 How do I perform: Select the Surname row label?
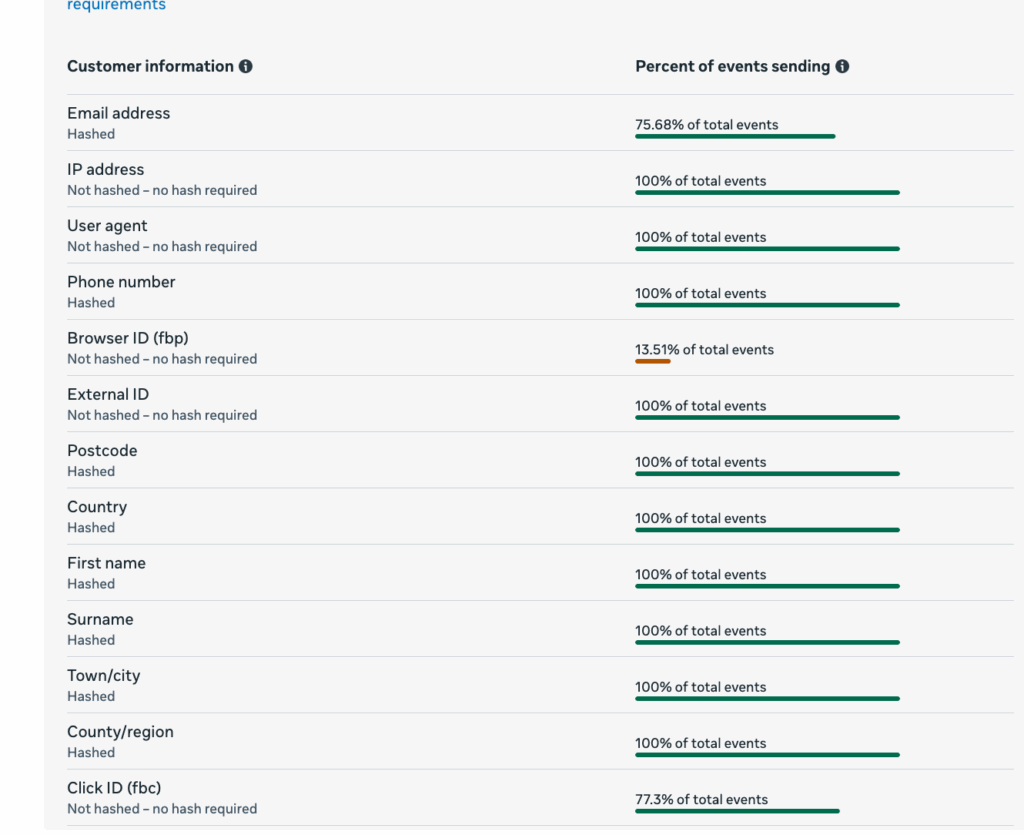pyautogui.click(x=100, y=619)
